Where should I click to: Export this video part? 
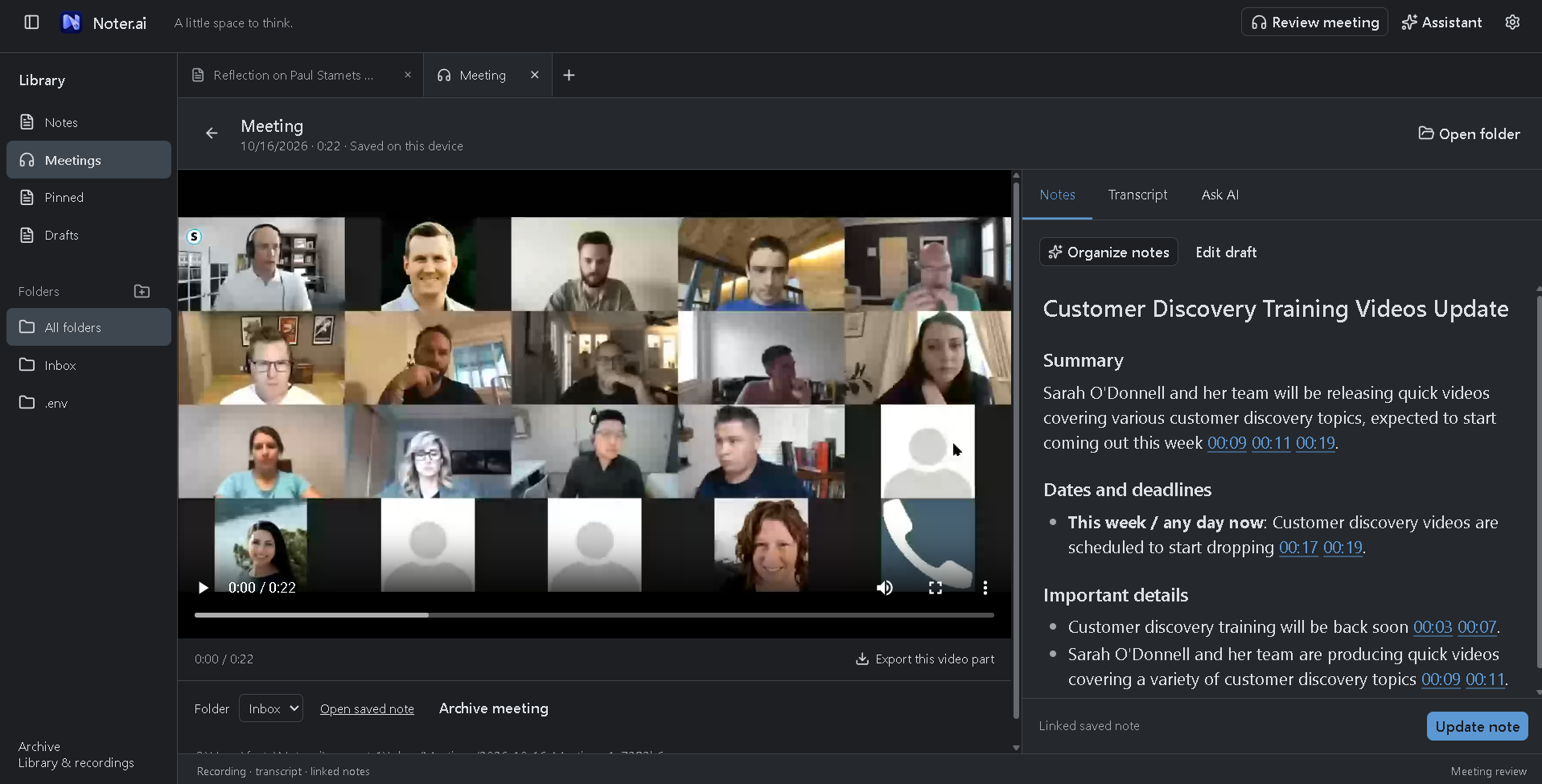(x=925, y=659)
